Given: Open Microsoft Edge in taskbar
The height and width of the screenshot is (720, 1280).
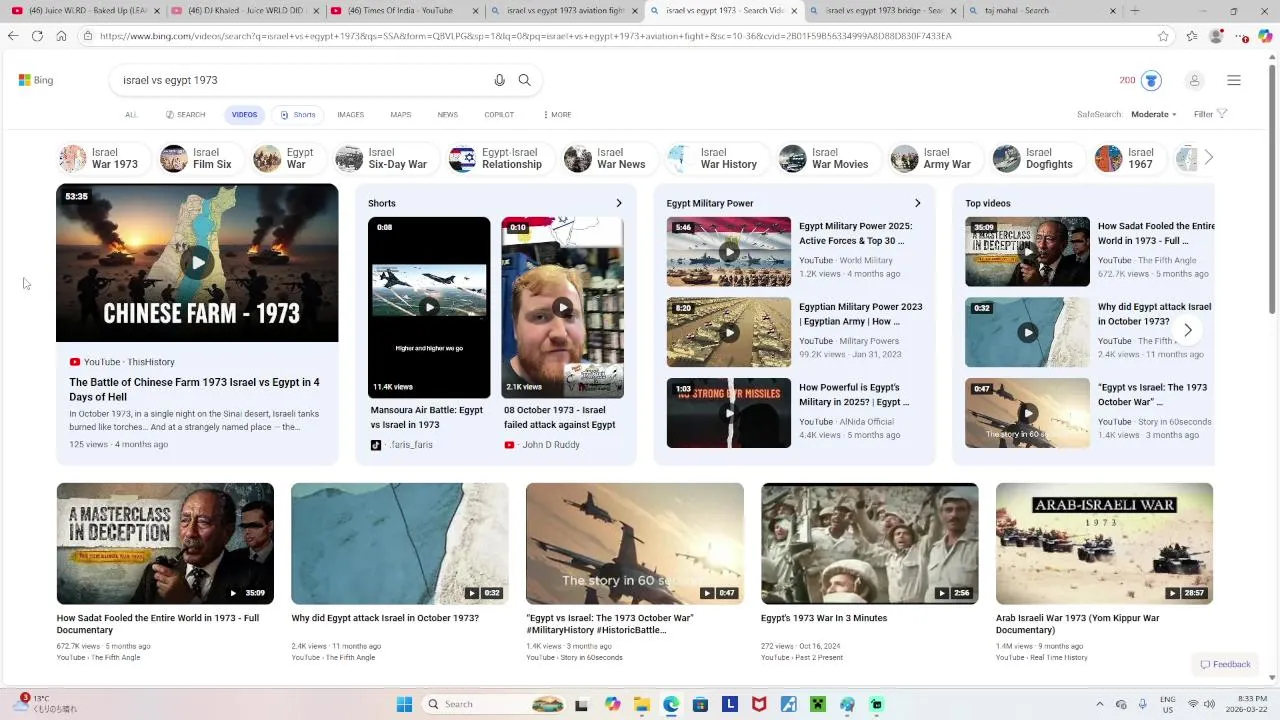Looking at the screenshot, I should [x=671, y=704].
